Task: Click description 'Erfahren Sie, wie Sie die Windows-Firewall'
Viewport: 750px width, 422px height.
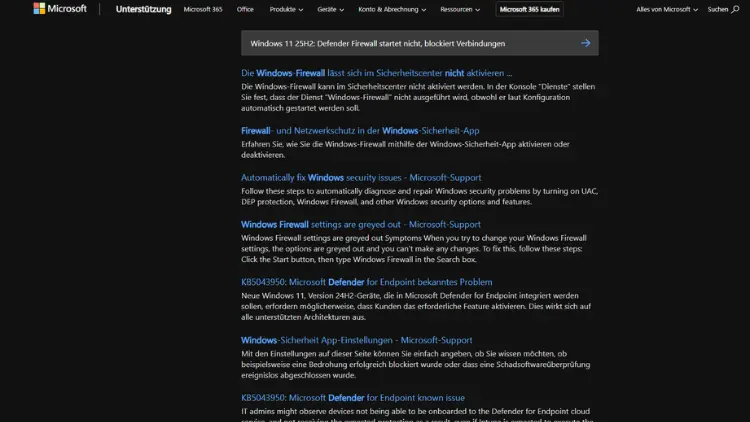Action: pos(405,149)
